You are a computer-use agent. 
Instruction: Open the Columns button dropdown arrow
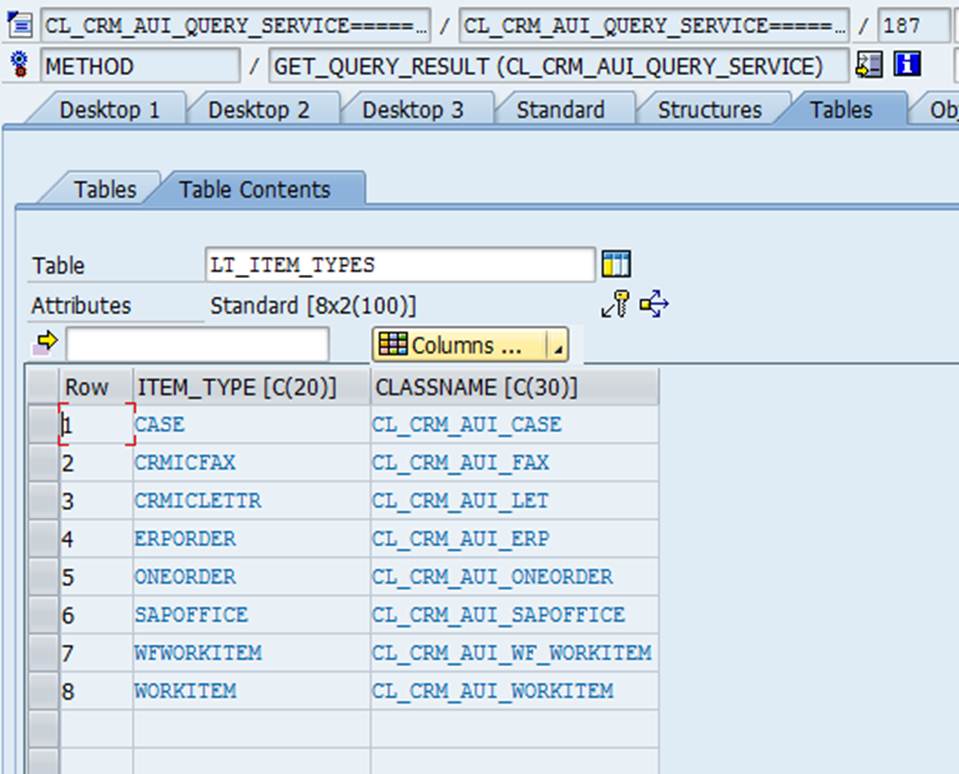pos(558,346)
